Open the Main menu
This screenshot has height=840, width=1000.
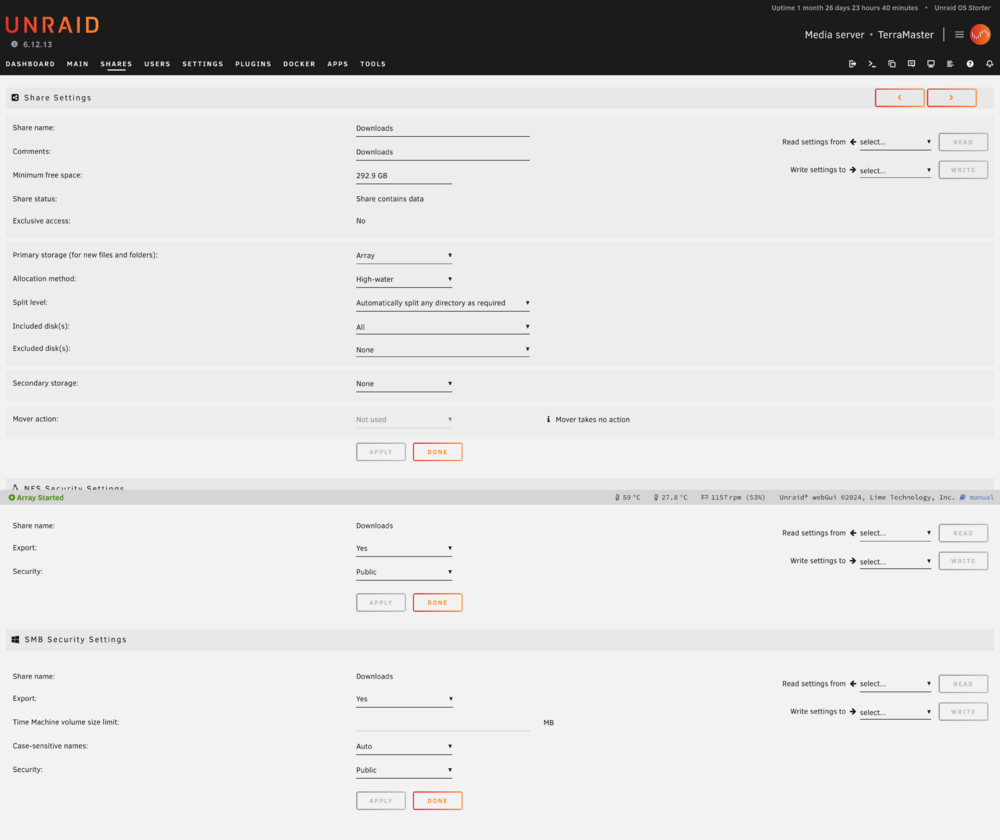coord(78,64)
